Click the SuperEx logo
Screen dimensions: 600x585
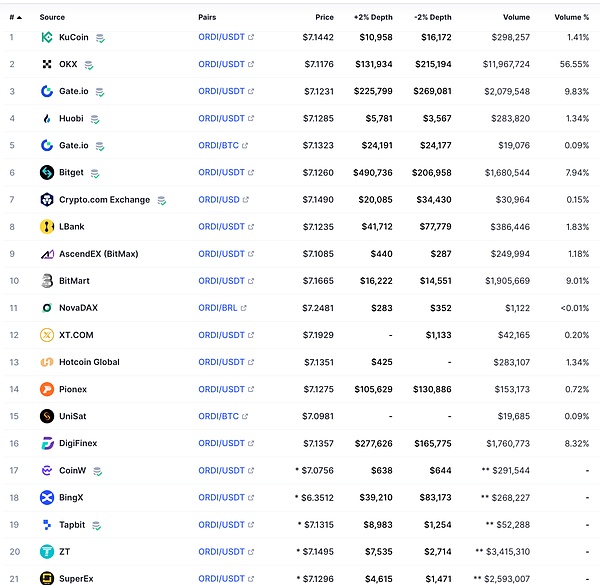47,578
